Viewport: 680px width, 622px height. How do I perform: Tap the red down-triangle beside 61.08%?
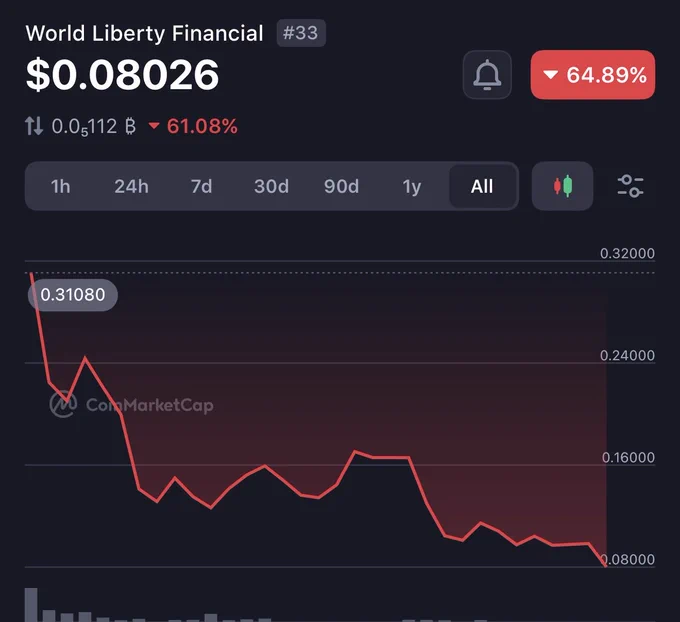[154, 126]
